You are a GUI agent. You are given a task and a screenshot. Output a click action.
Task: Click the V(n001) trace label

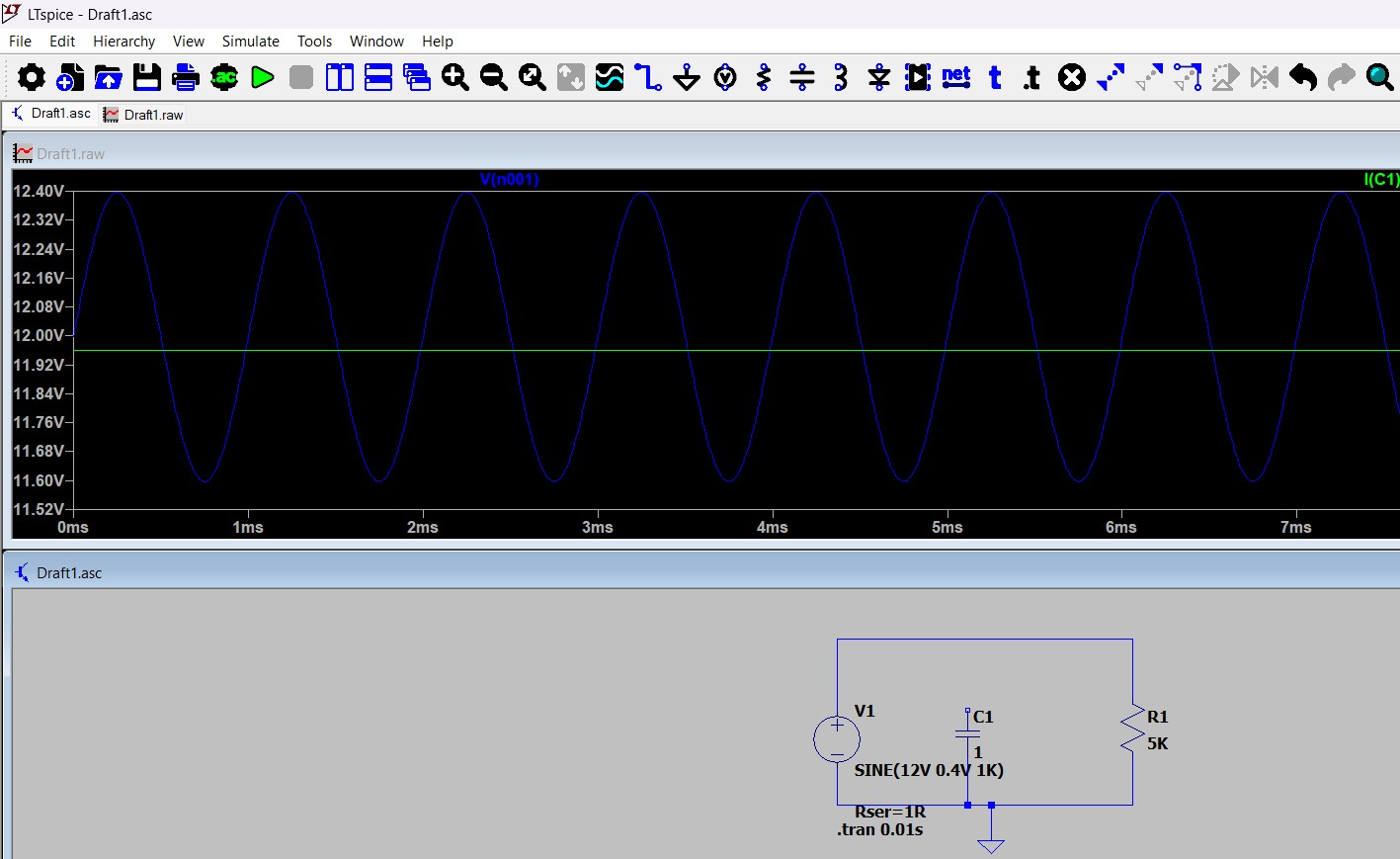pos(509,179)
